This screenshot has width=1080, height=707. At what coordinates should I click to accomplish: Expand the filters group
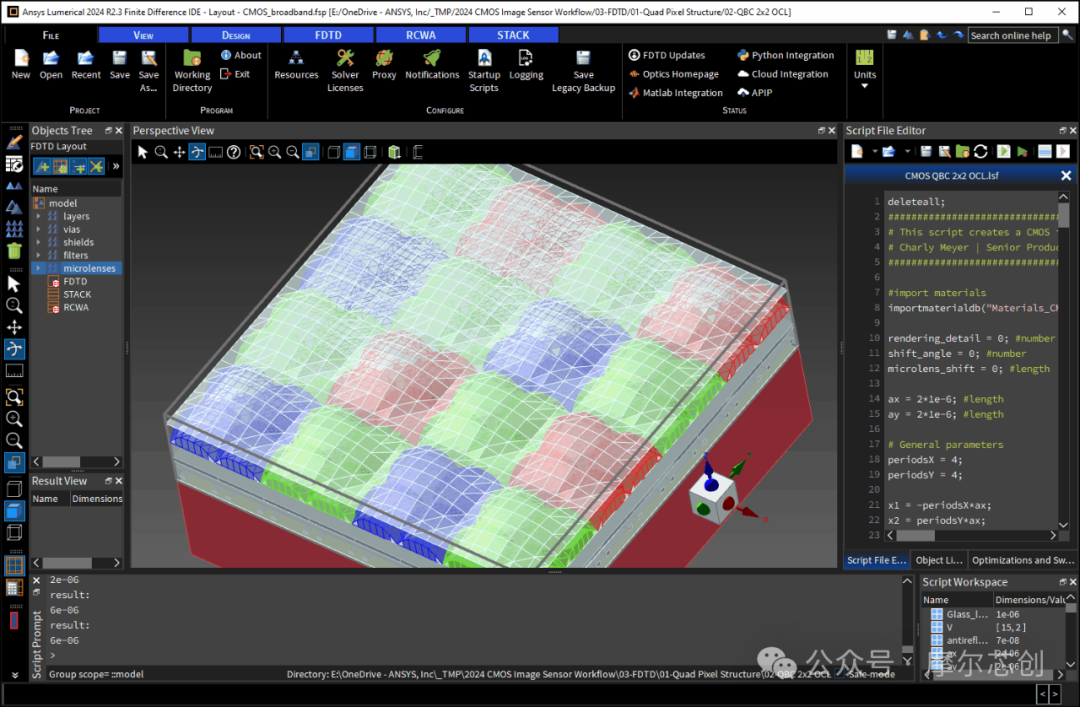(x=39, y=255)
